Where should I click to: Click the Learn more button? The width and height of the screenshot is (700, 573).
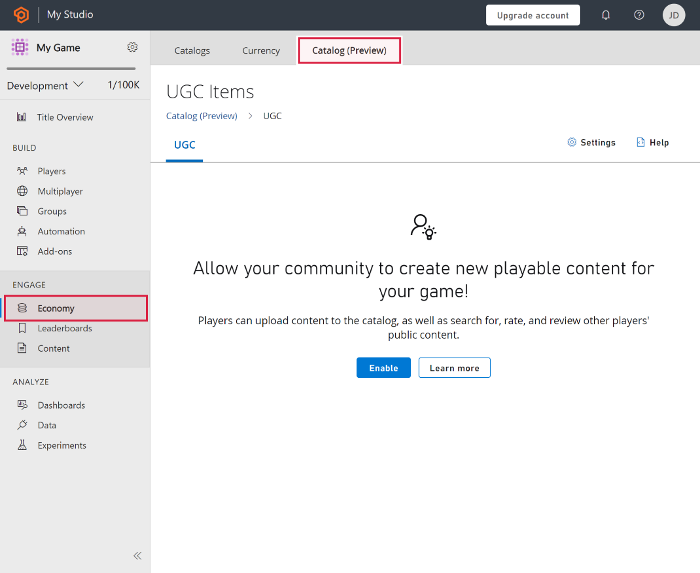coord(454,368)
